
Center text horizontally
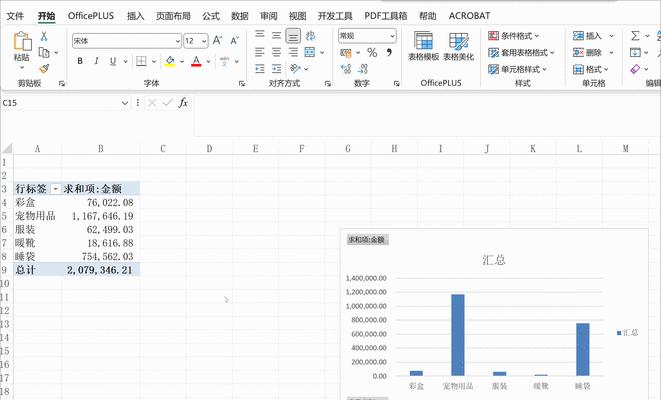click(x=276, y=52)
